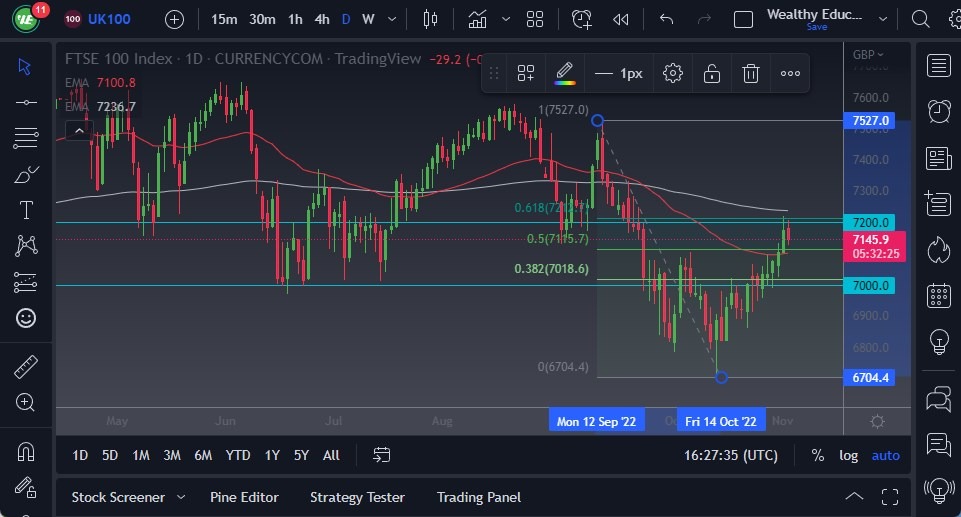Open the ideas lightbulb panel
The image size is (961, 517).
(x=938, y=341)
